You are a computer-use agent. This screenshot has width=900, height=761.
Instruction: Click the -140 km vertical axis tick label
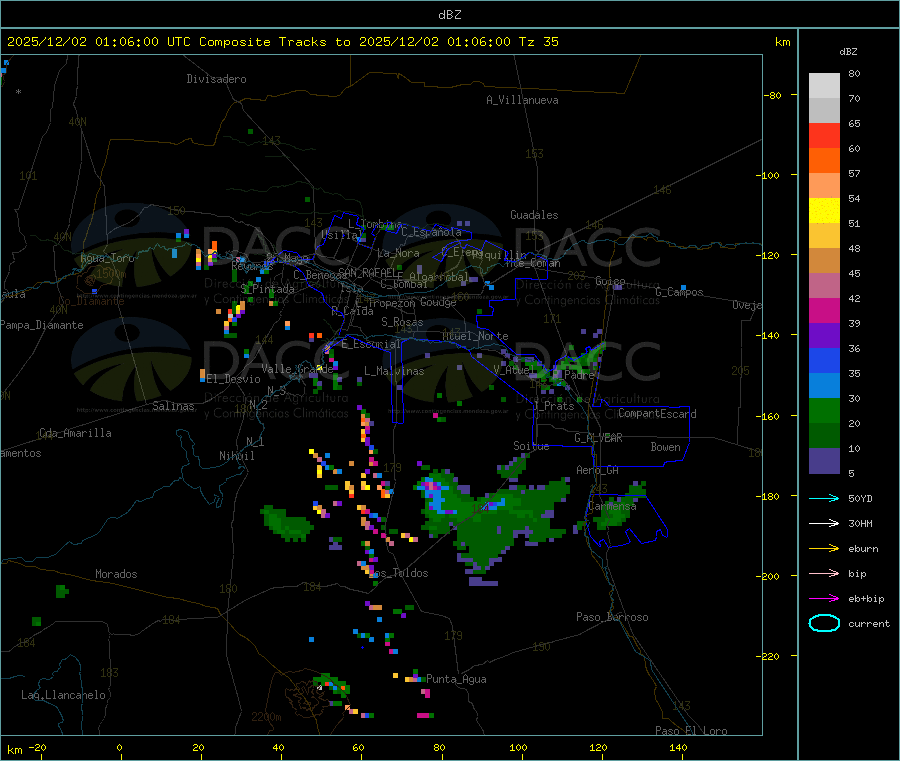(770, 335)
